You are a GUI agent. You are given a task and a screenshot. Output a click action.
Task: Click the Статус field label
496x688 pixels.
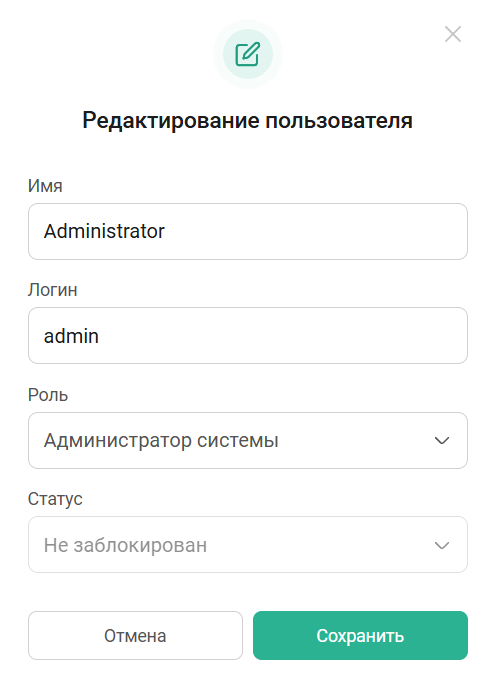tap(55, 499)
